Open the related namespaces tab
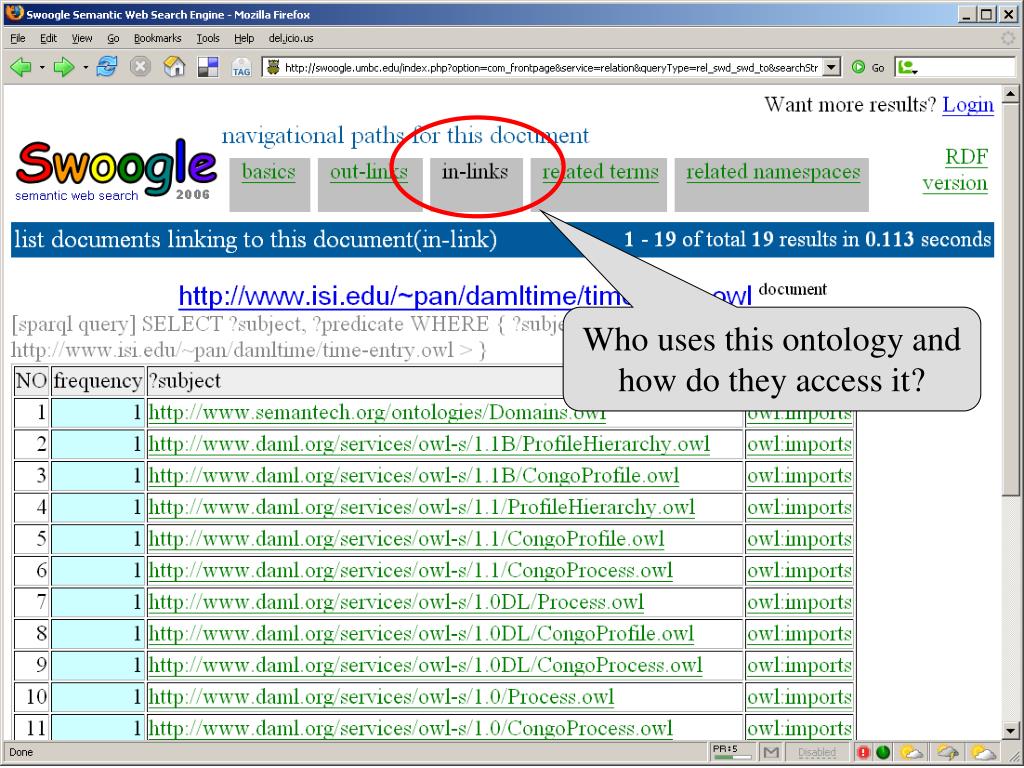Screen dimensions: 1024x768 [x=773, y=172]
